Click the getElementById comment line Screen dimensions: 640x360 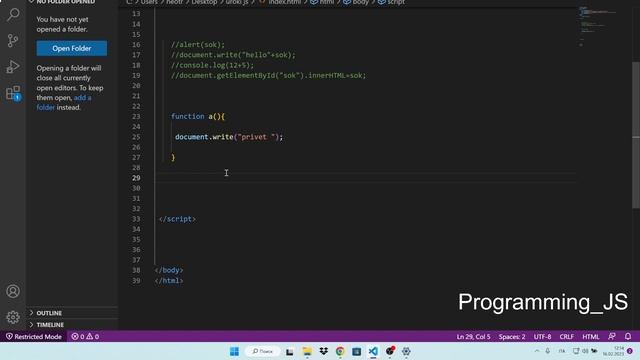(x=269, y=76)
